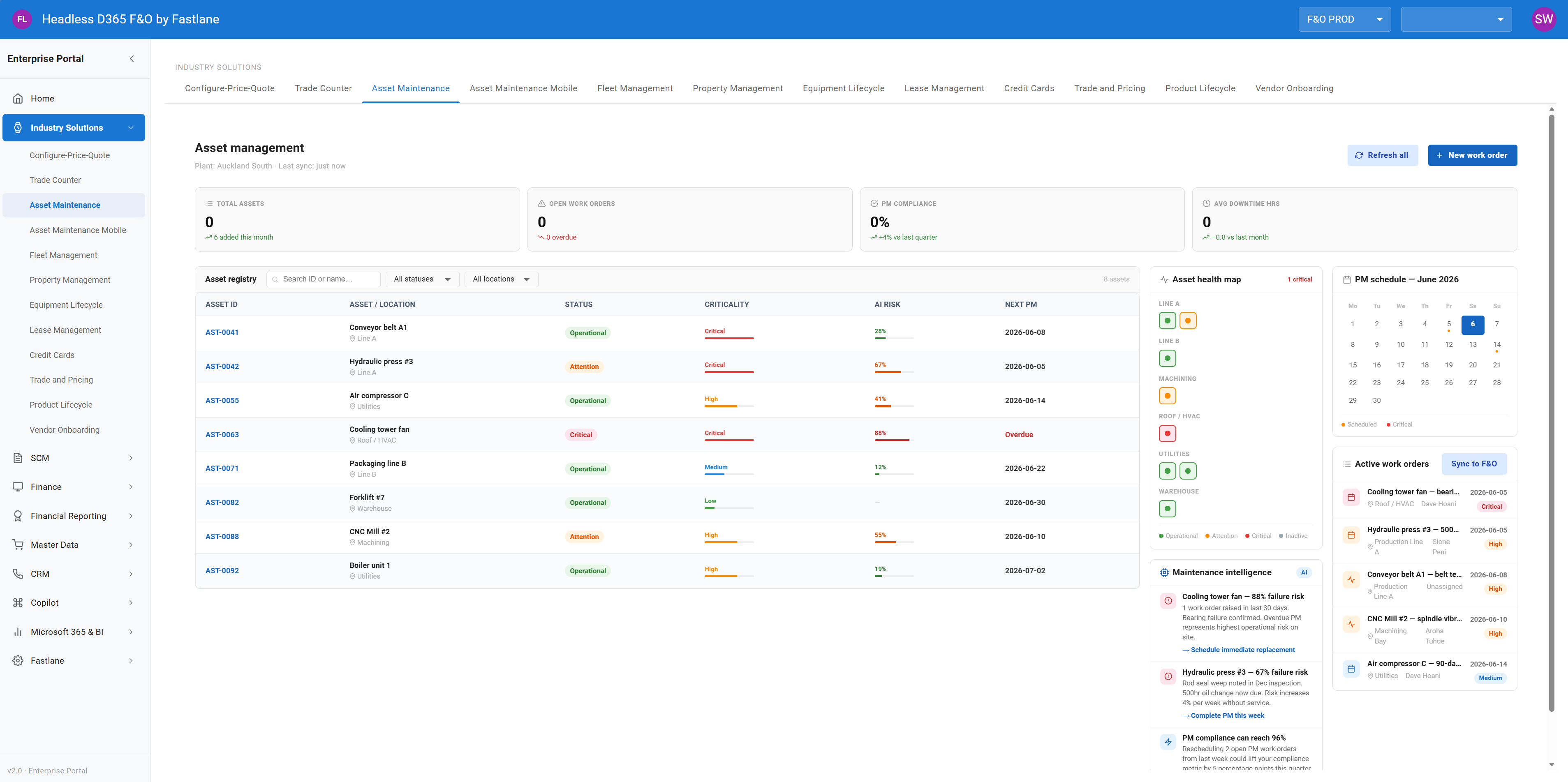
Task: Click the PM compliance lightning icon
Action: pyautogui.click(x=1168, y=743)
